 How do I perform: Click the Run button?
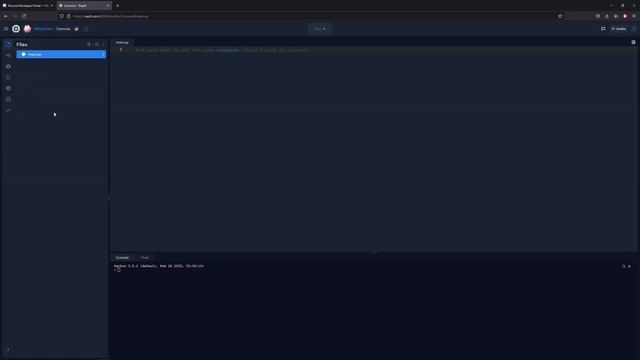click(x=320, y=29)
